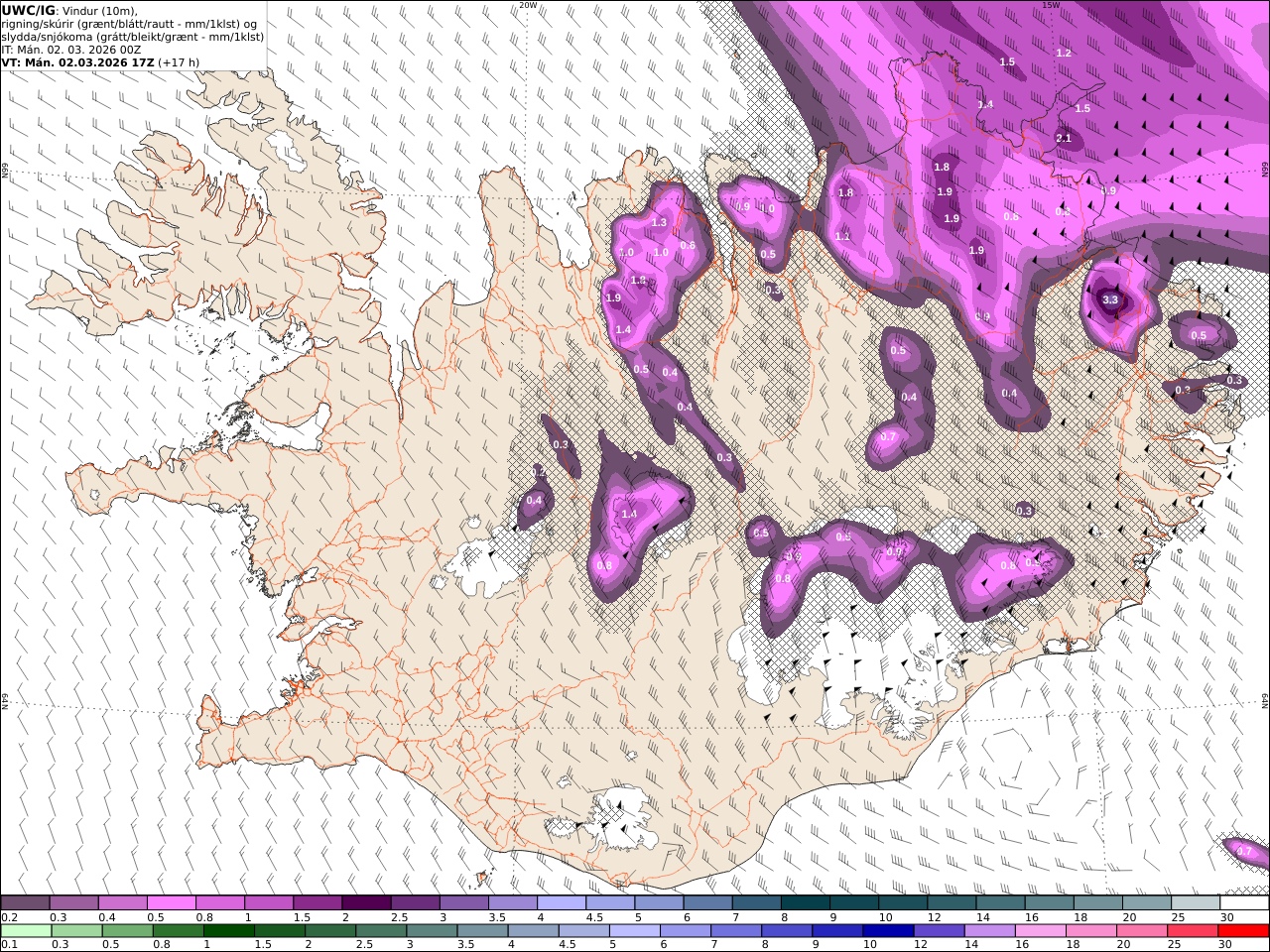Click the 'rigning/skúrir (grænt/blátt/rautt - mm/1klst) og' line
Image resolution: width=1270 pixels, height=952 pixels.
click(x=129, y=24)
